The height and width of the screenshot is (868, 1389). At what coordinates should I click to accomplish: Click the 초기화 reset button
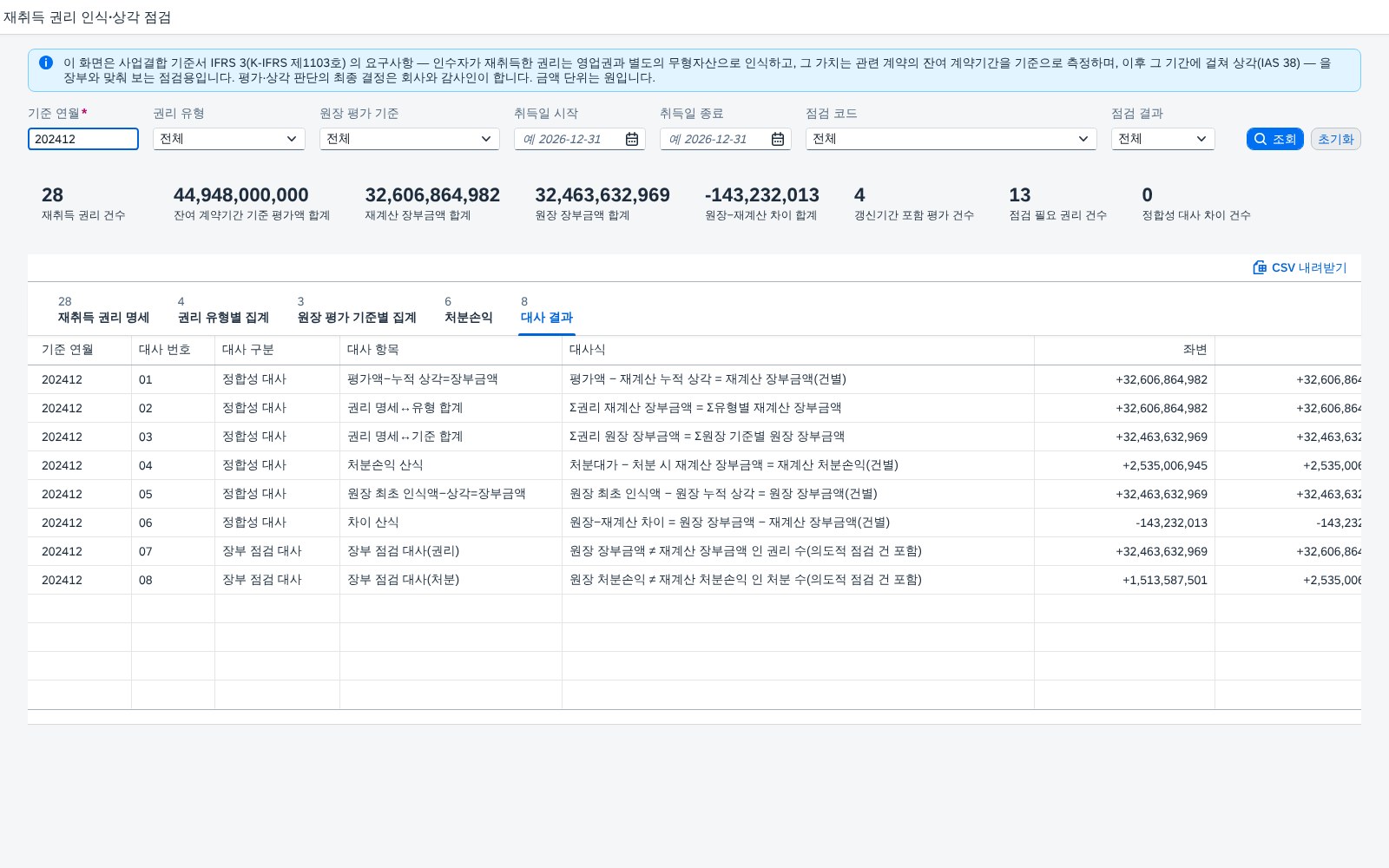click(x=1335, y=139)
